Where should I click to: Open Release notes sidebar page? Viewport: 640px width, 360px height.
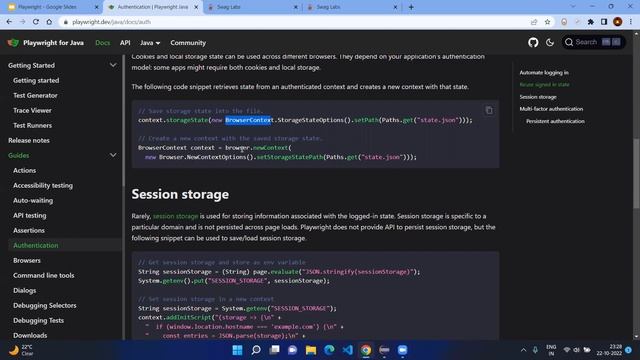[x=29, y=140]
